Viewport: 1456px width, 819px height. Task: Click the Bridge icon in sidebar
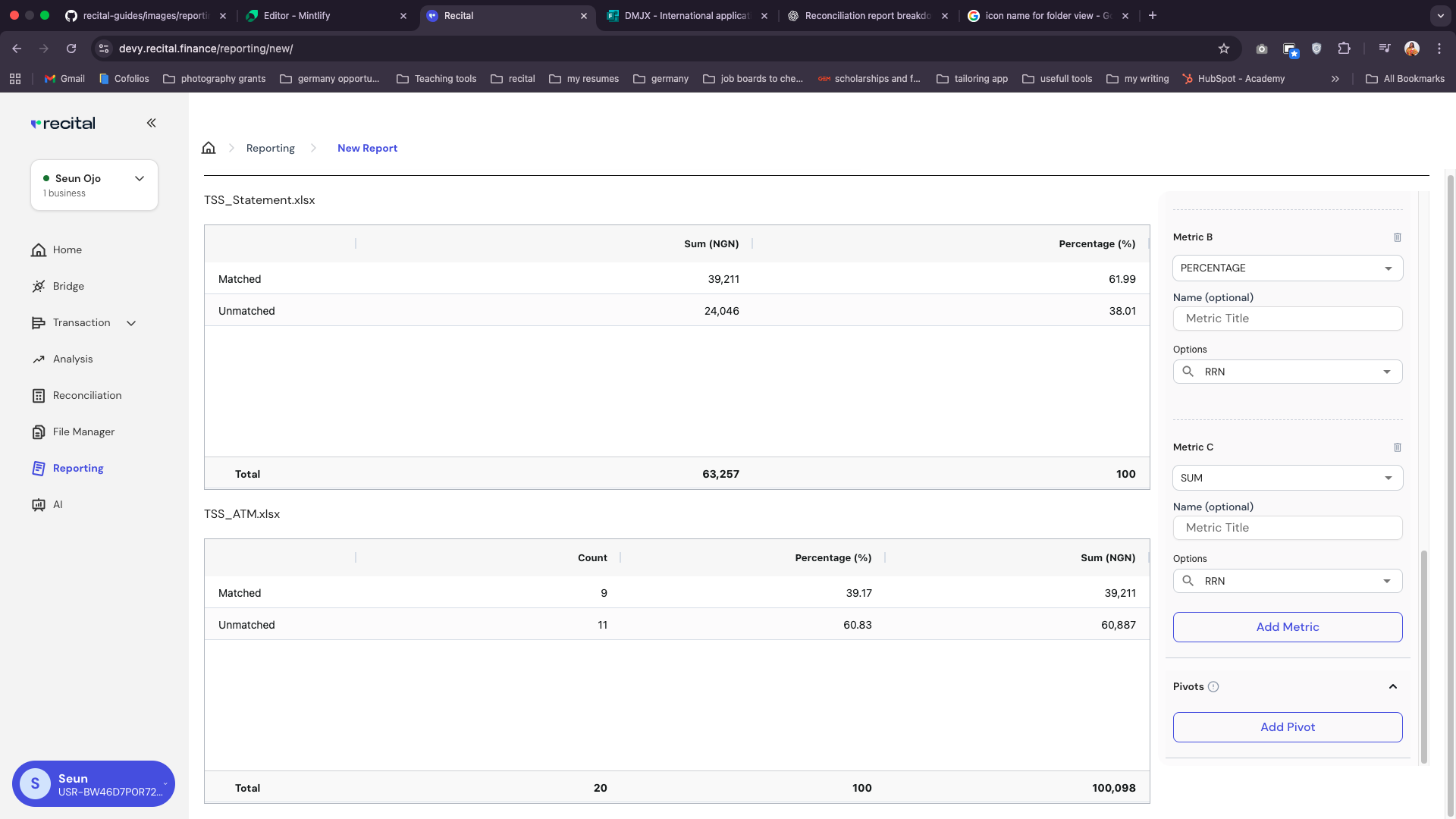click(x=39, y=286)
